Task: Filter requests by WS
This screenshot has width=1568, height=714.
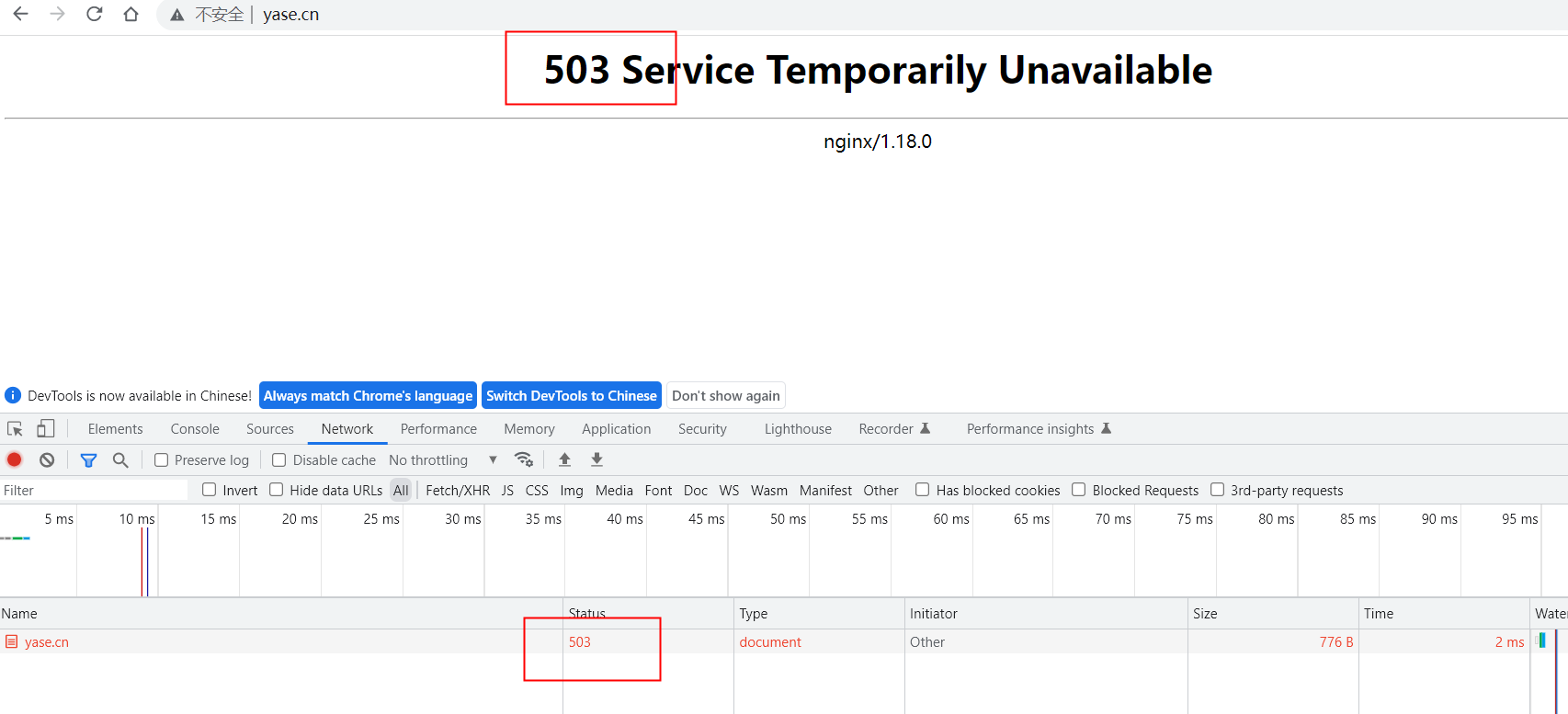Action: pyautogui.click(x=729, y=491)
